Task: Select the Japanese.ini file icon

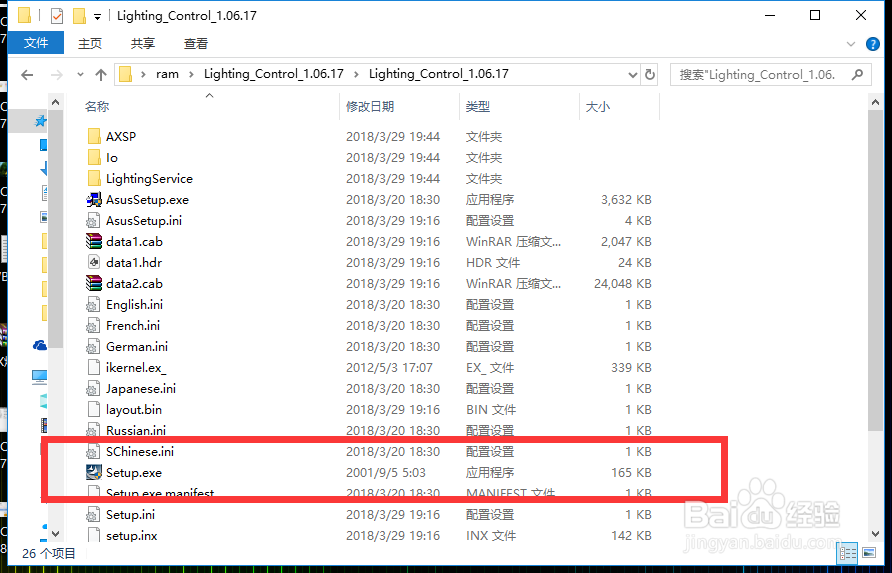Action: point(93,389)
